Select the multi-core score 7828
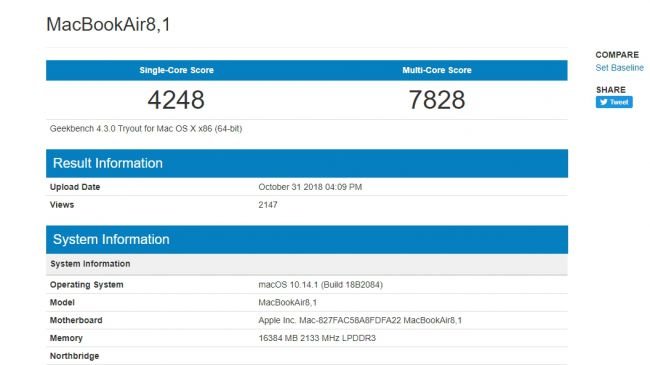The height and width of the screenshot is (365, 650). tap(437, 100)
